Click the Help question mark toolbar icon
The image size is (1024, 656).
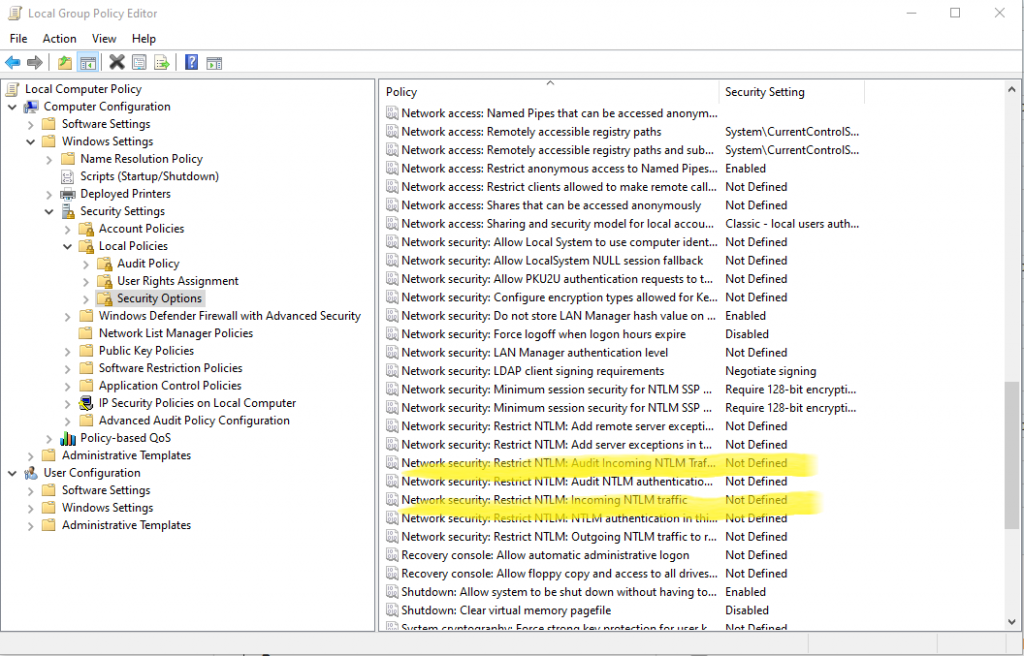[192, 62]
